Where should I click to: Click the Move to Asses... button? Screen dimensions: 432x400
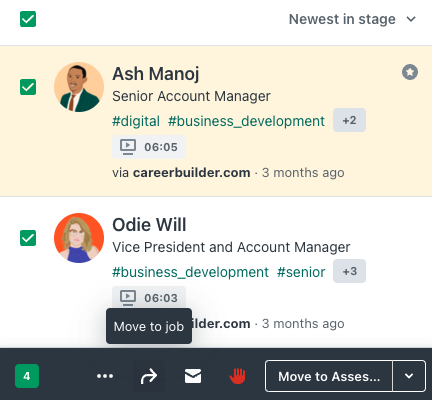coord(329,376)
